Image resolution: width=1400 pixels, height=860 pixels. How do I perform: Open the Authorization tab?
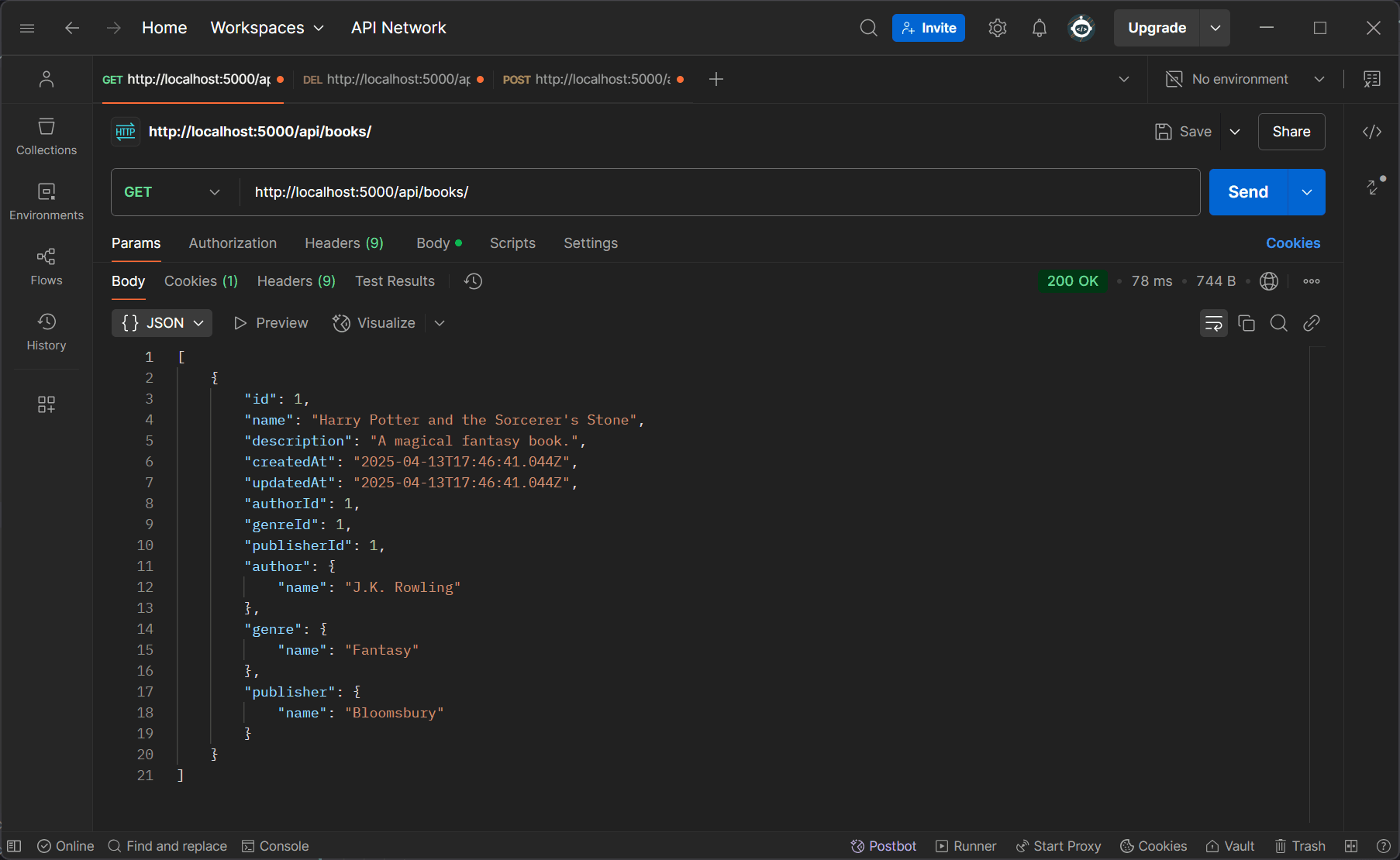233,243
